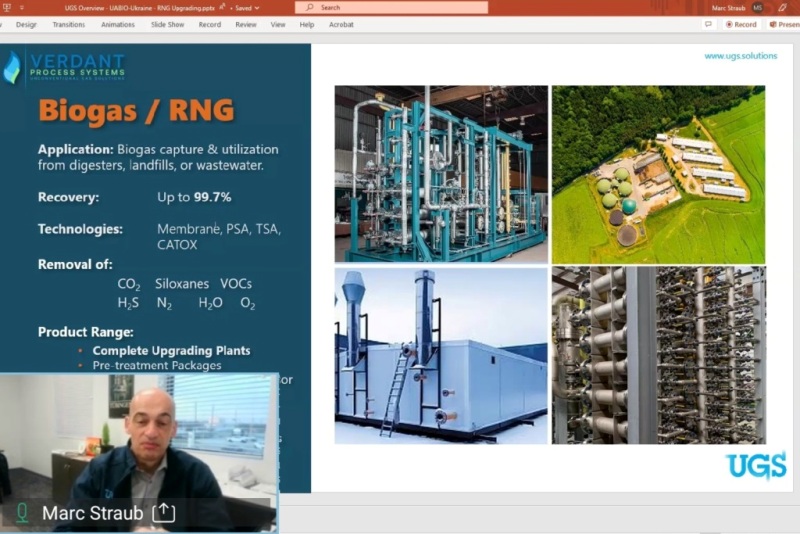Open the Design ribbon tab
The image size is (800, 534).
tap(26, 24)
